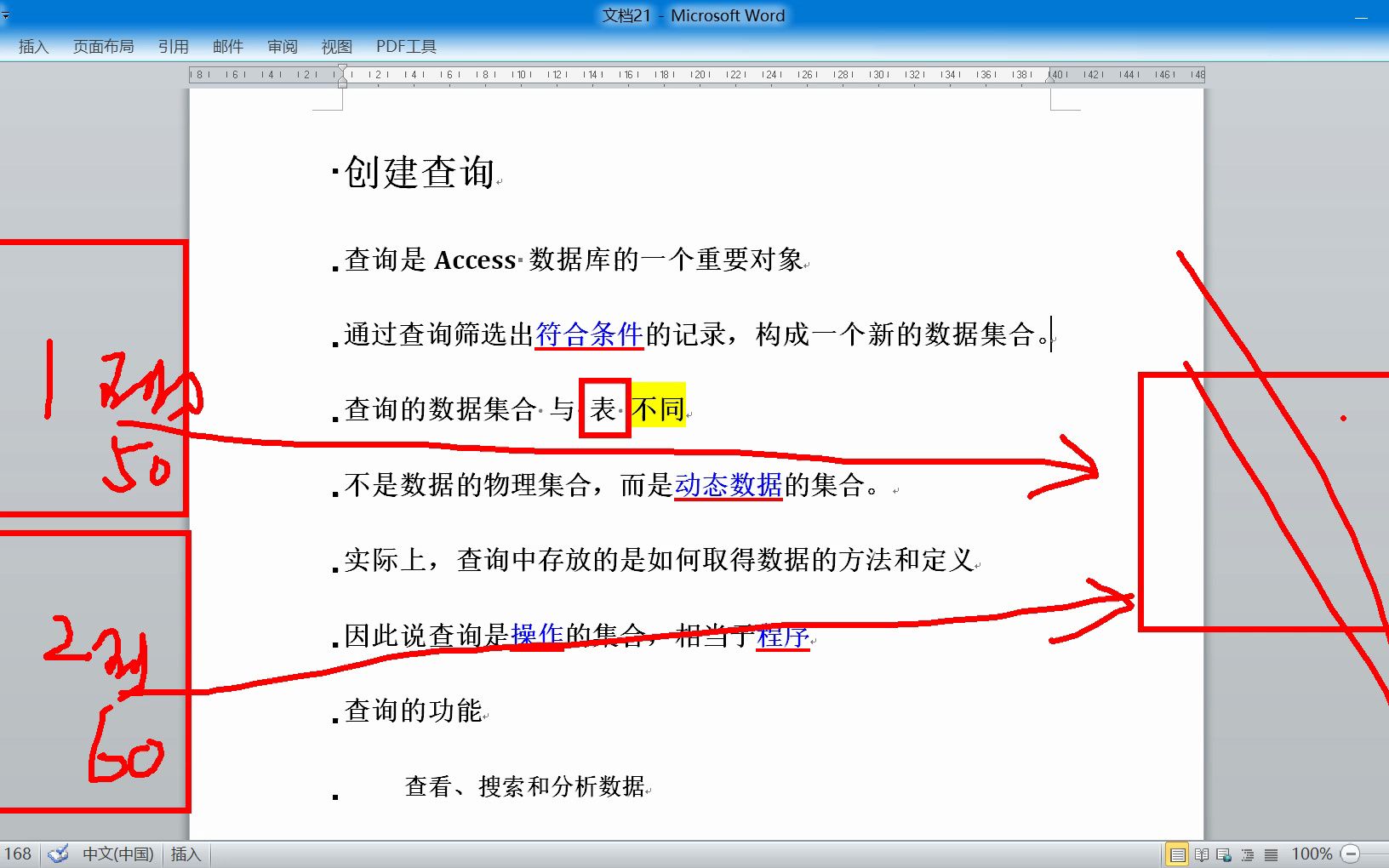1389x868 pixels.
Task: Open the 插入 ribbon tab
Action: (x=33, y=47)
